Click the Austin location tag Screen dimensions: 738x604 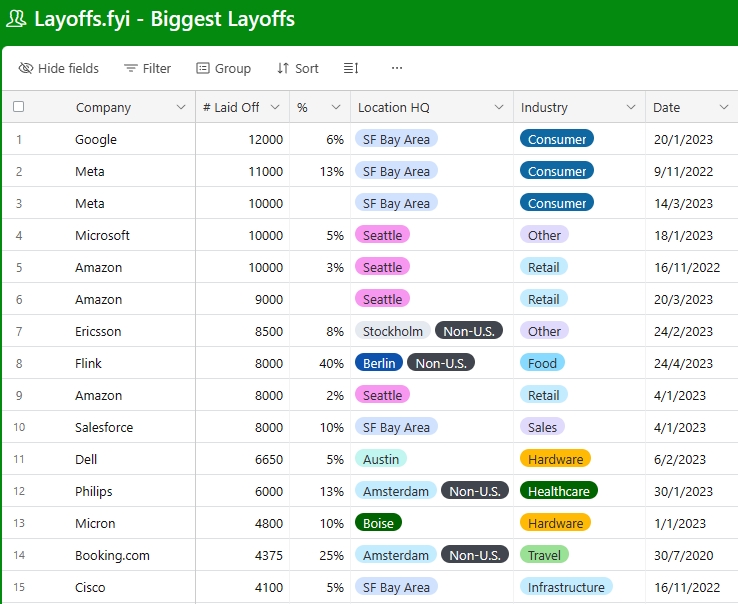[x=381, y=459]
